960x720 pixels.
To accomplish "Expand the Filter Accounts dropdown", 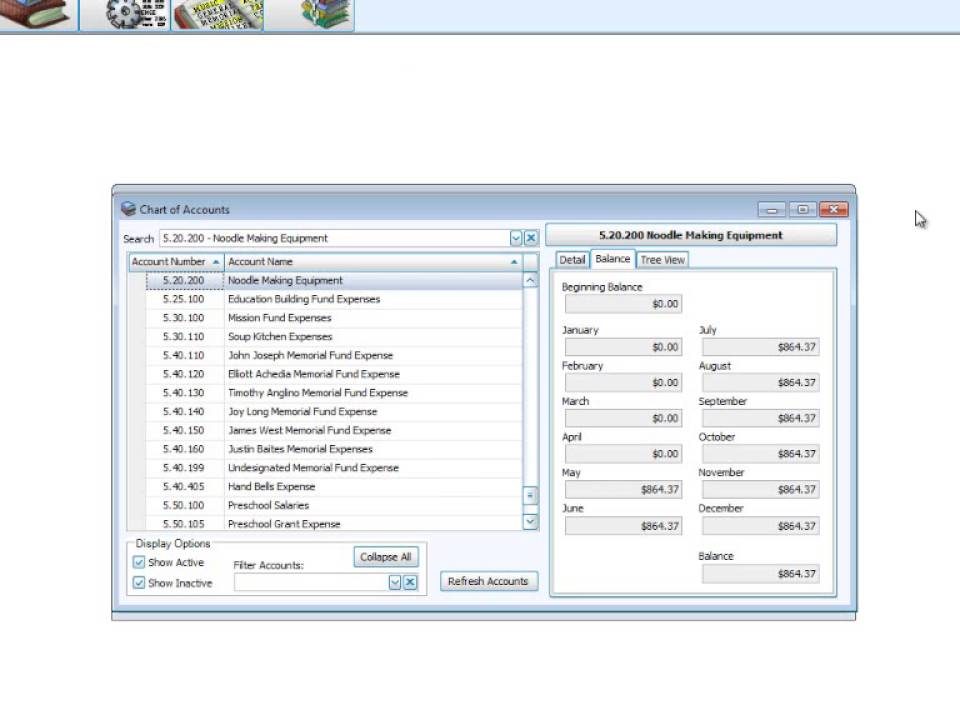I will point(395,582).
